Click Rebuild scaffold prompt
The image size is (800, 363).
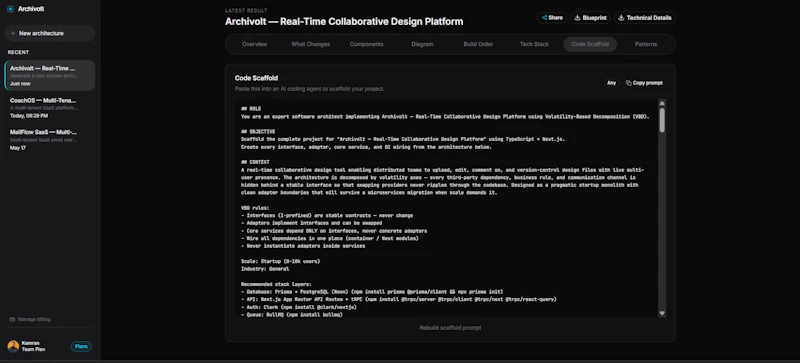[x=450, y=328]
